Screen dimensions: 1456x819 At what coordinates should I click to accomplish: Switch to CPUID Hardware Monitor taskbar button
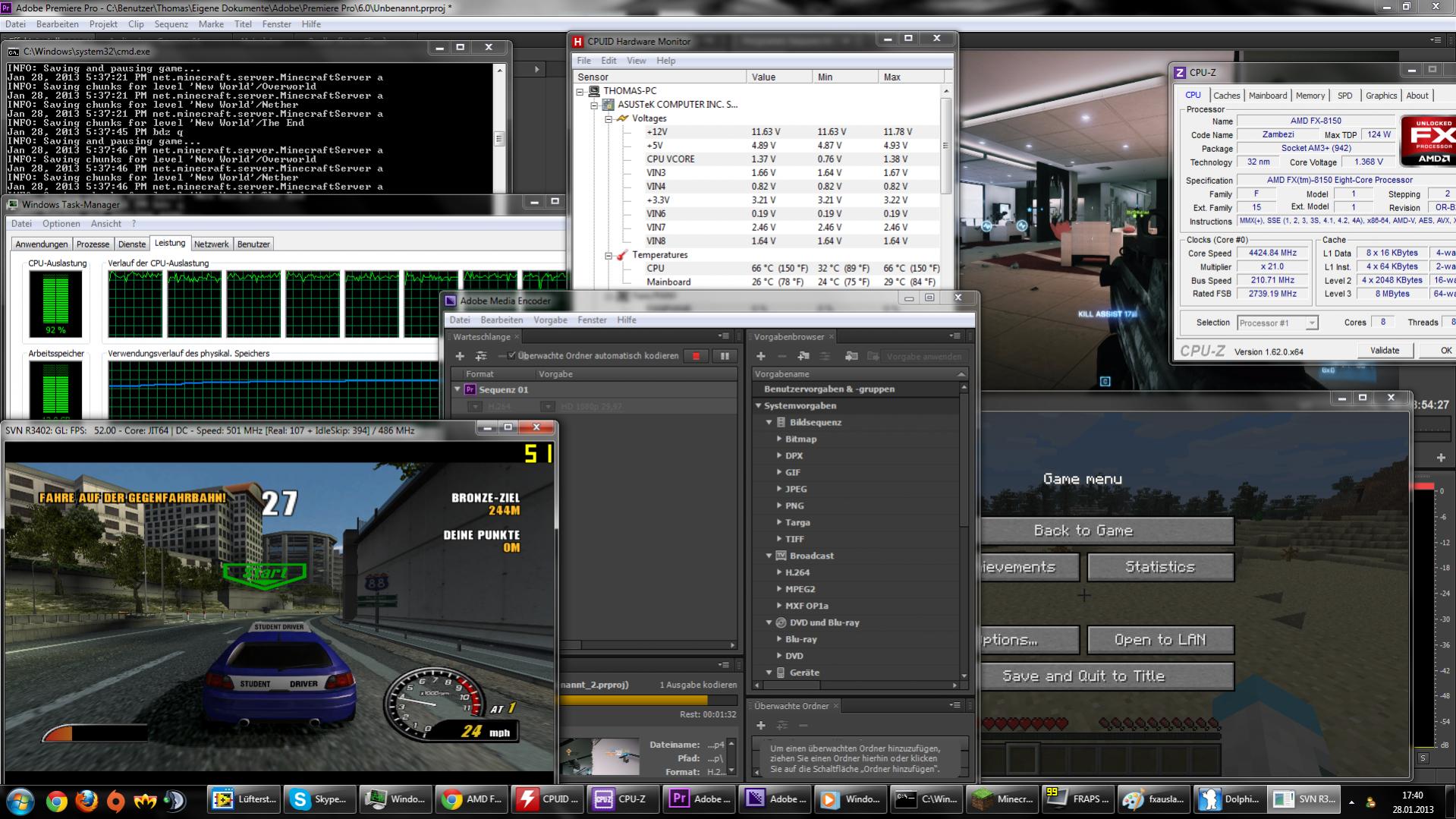(x=548, y=799)
